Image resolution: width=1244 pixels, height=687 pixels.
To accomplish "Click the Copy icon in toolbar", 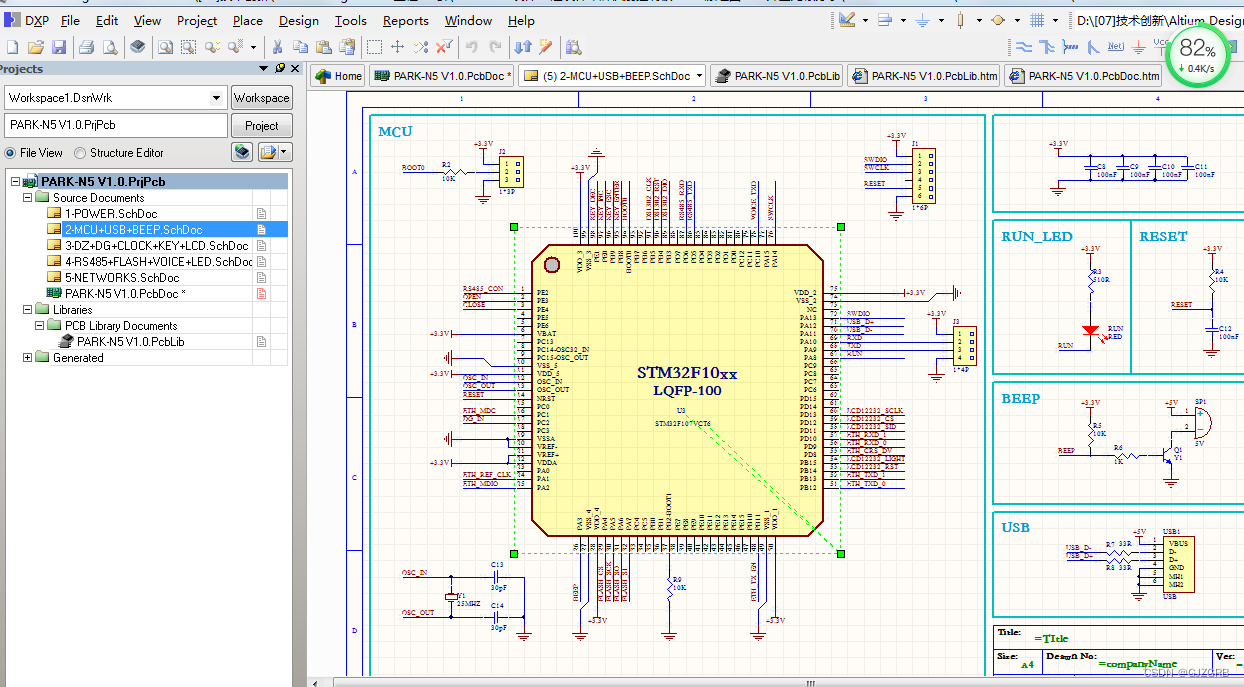I will pos(300,47).
